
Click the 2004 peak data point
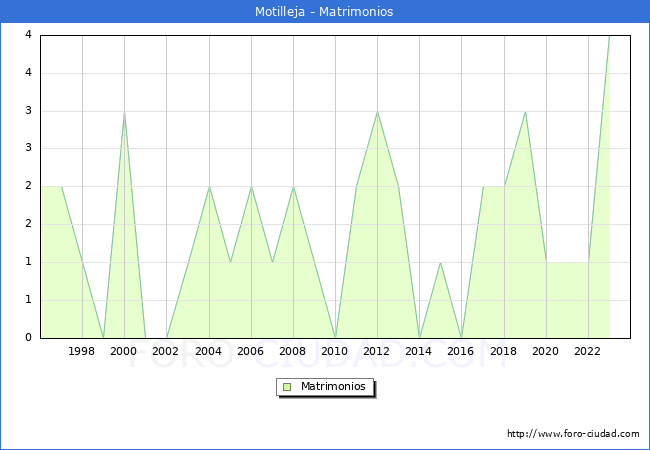pos(209,186)
